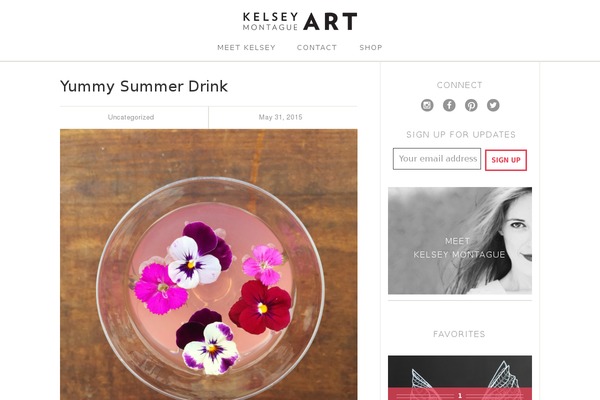Open the flower drink post image
Screen dimensions: 600x400
click(209, 264)
